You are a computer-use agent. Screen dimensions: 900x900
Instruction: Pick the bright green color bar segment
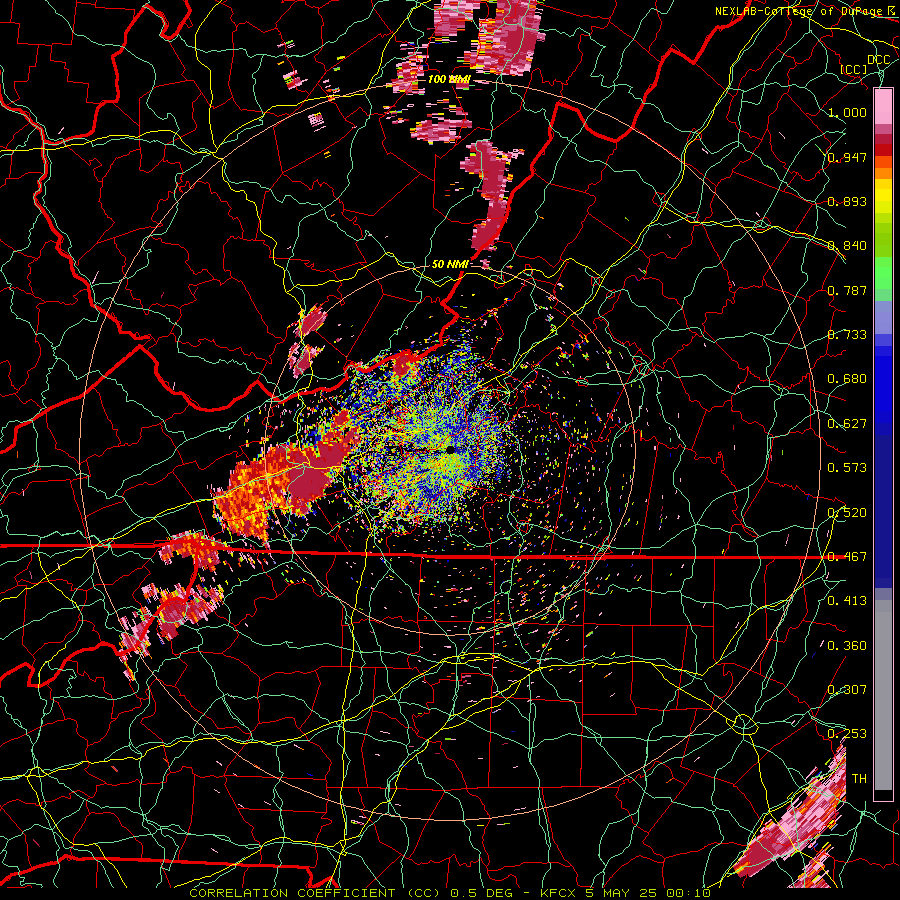point(883,273)
